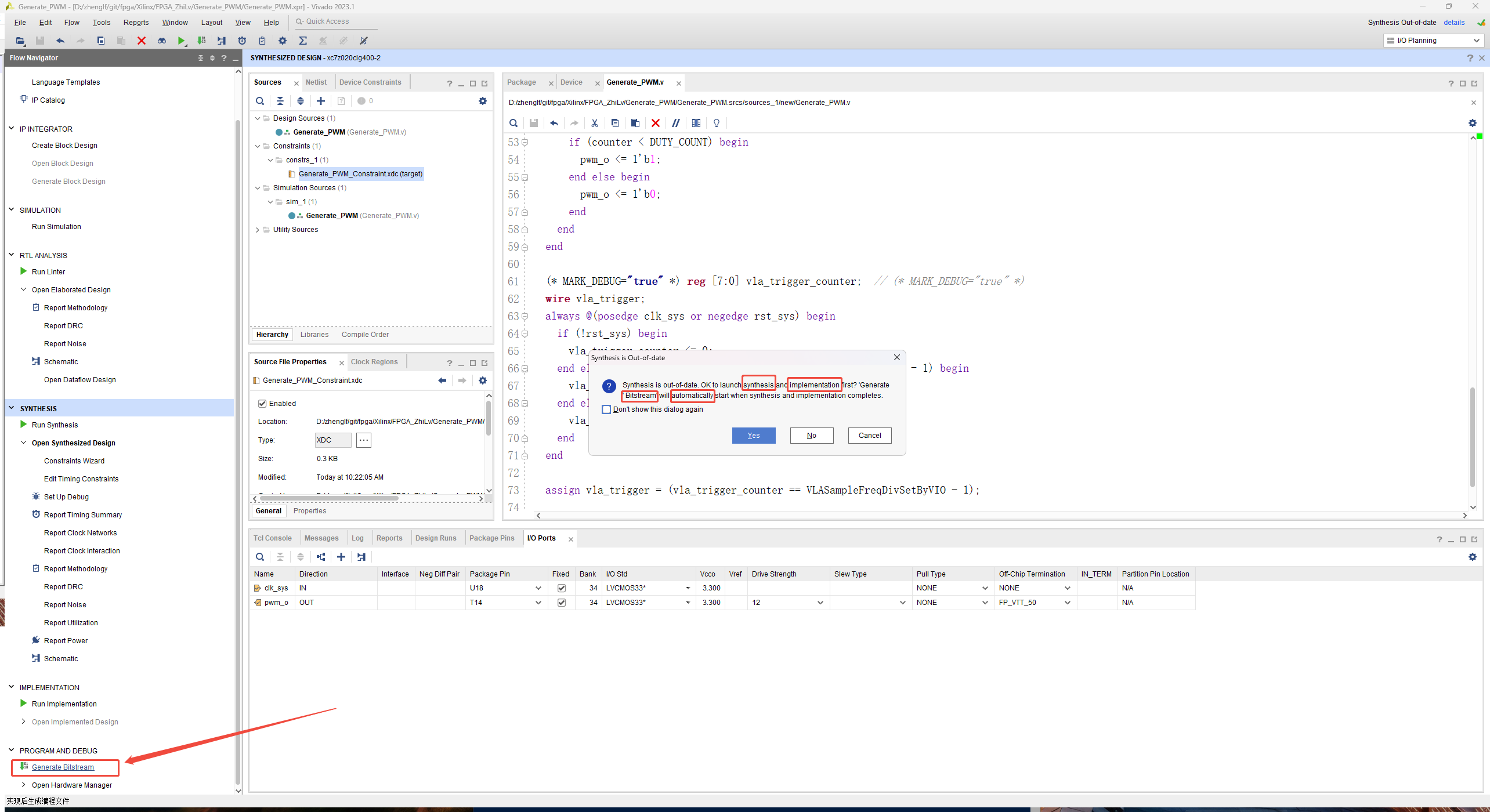This screenshot has height=812, width=1490.
Task: Click Generate Bitstream icon in main toolbar
Action: (x=201, y=41)
